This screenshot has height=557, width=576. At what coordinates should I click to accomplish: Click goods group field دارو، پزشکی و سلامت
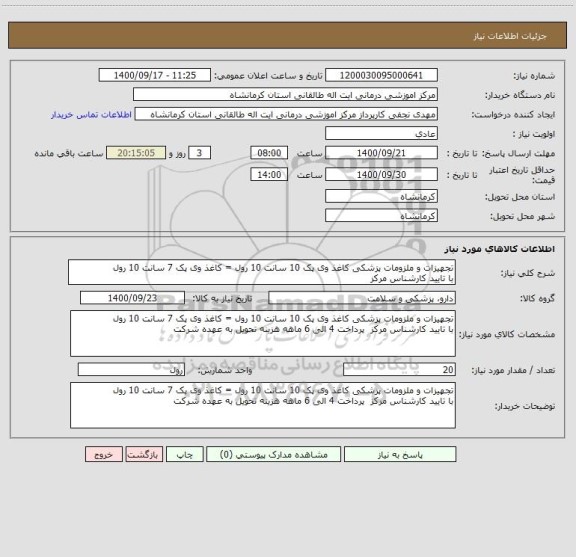pyautogui.click(x=362, y=298)
